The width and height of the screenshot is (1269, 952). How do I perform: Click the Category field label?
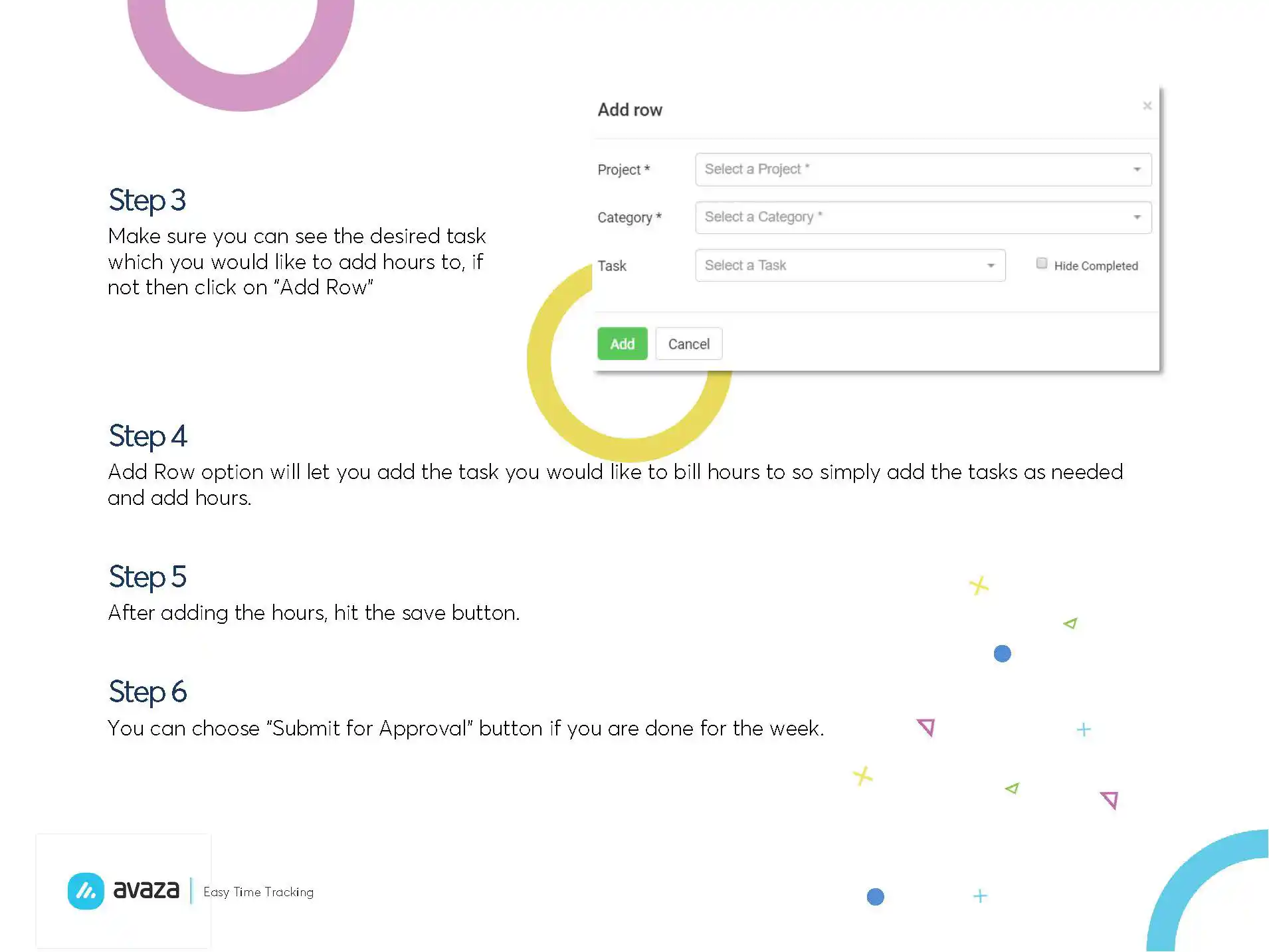(x=629, y=218)
